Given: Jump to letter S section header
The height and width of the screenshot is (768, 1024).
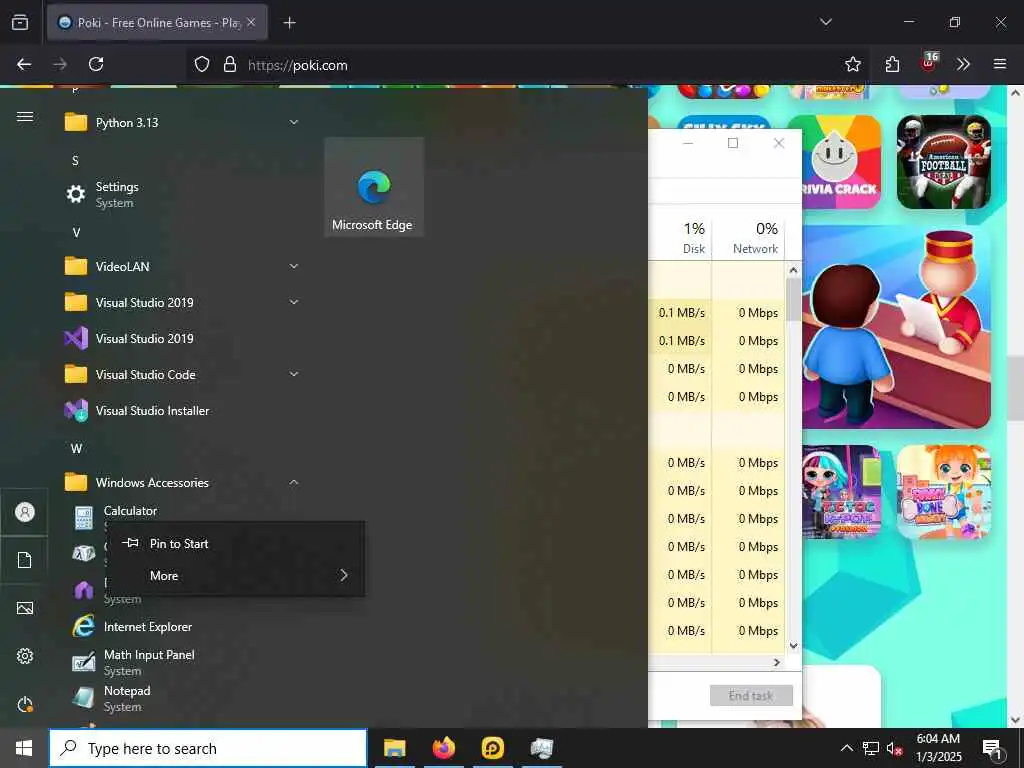Looking at the screenshot, I should click(75, 161).
